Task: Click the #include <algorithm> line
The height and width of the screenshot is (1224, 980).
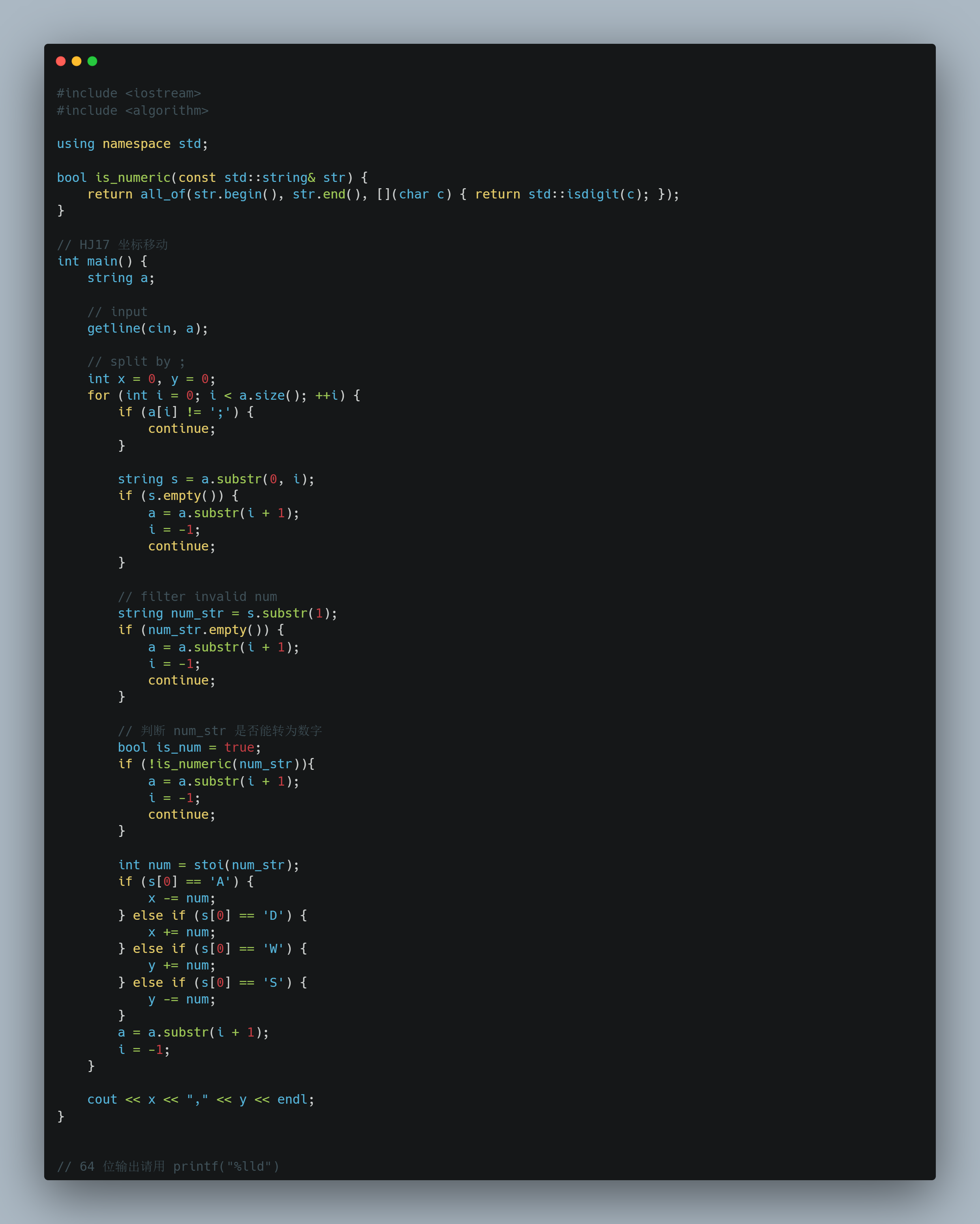Action: (132, 111)
